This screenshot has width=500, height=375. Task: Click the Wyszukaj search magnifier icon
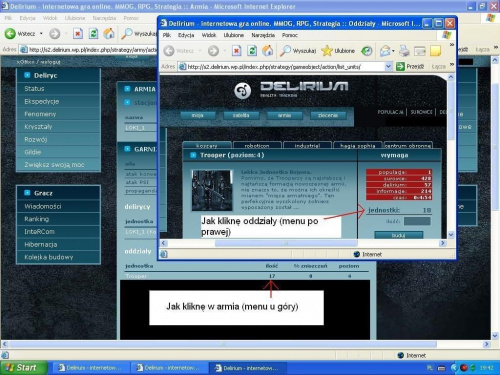coord(285,51)
